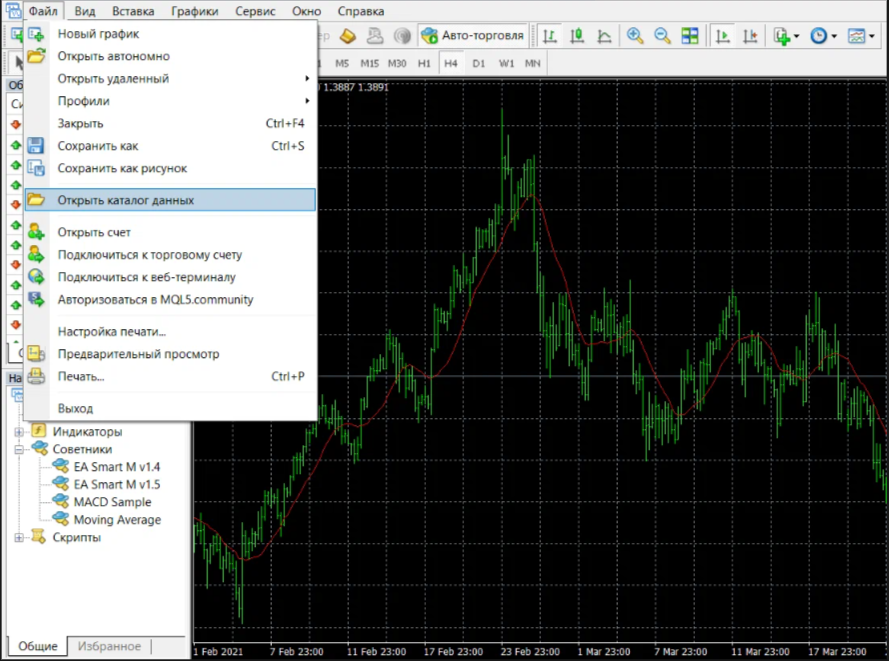The width and height of the screenshot is (889, 661).
Task: Select the H1 timeframe
Action: coord(424,63)
